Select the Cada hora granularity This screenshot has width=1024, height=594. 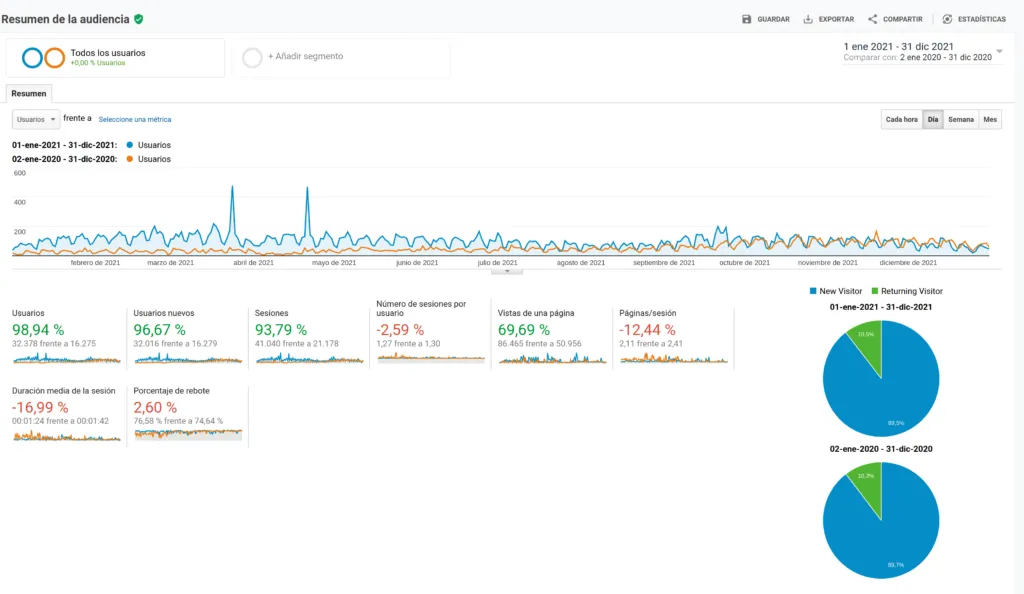[x=901, y=119]
